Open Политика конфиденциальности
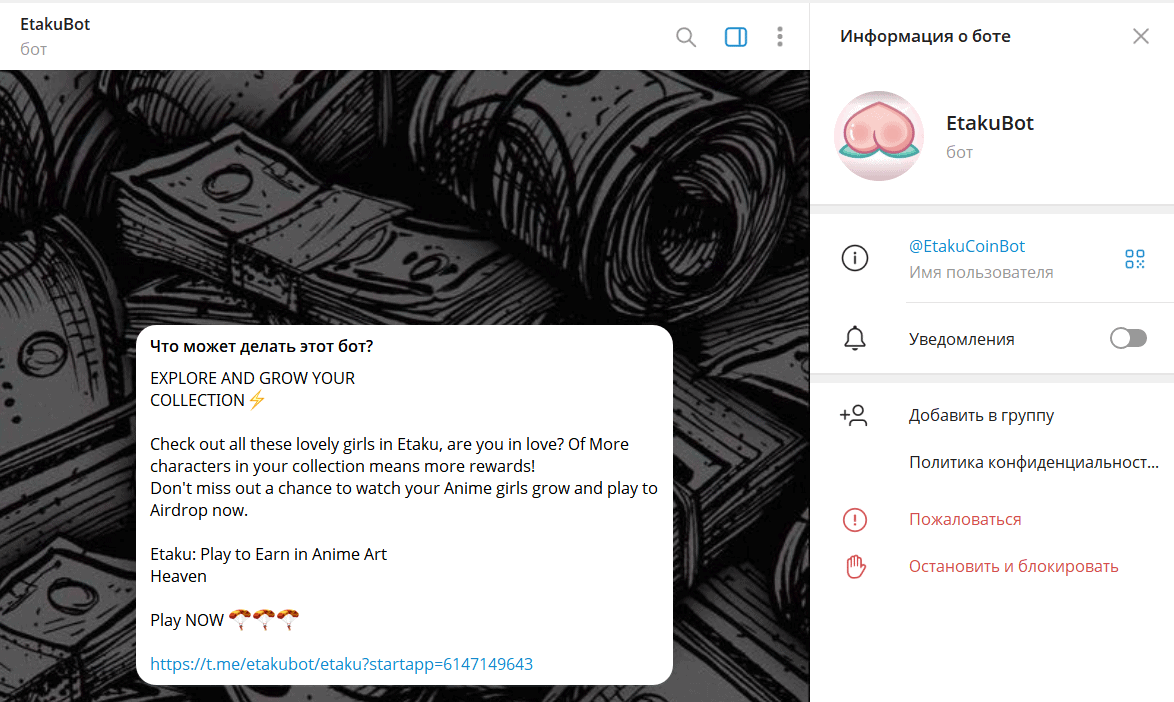The width and height of the screenshot is (1174, 702). [x=1033, y=462]
